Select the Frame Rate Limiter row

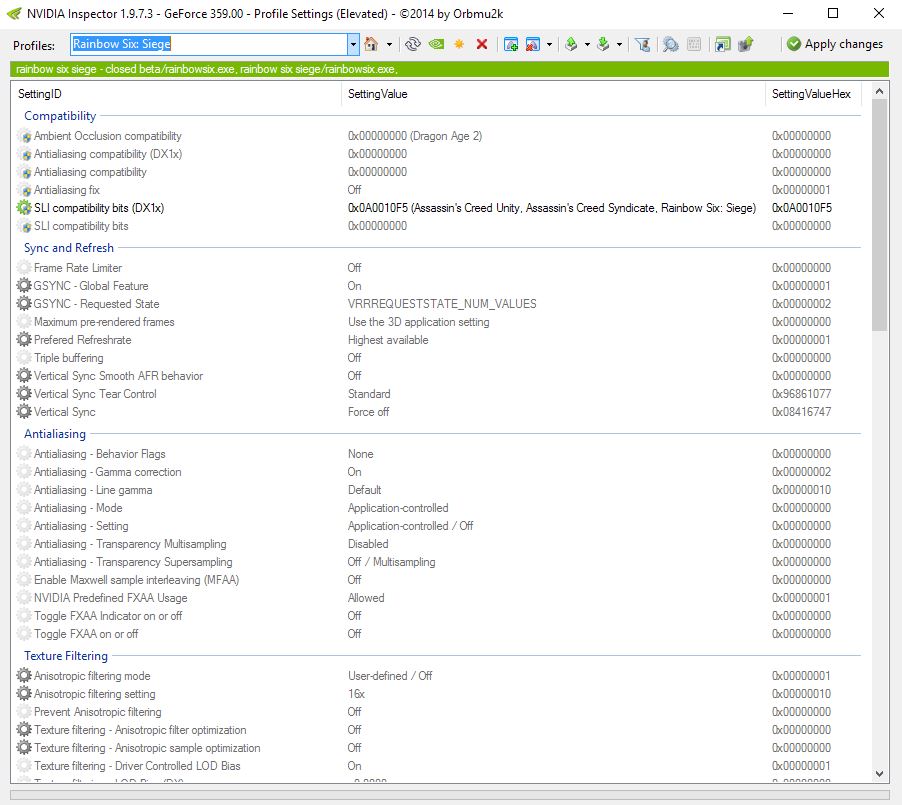(438, 268)
